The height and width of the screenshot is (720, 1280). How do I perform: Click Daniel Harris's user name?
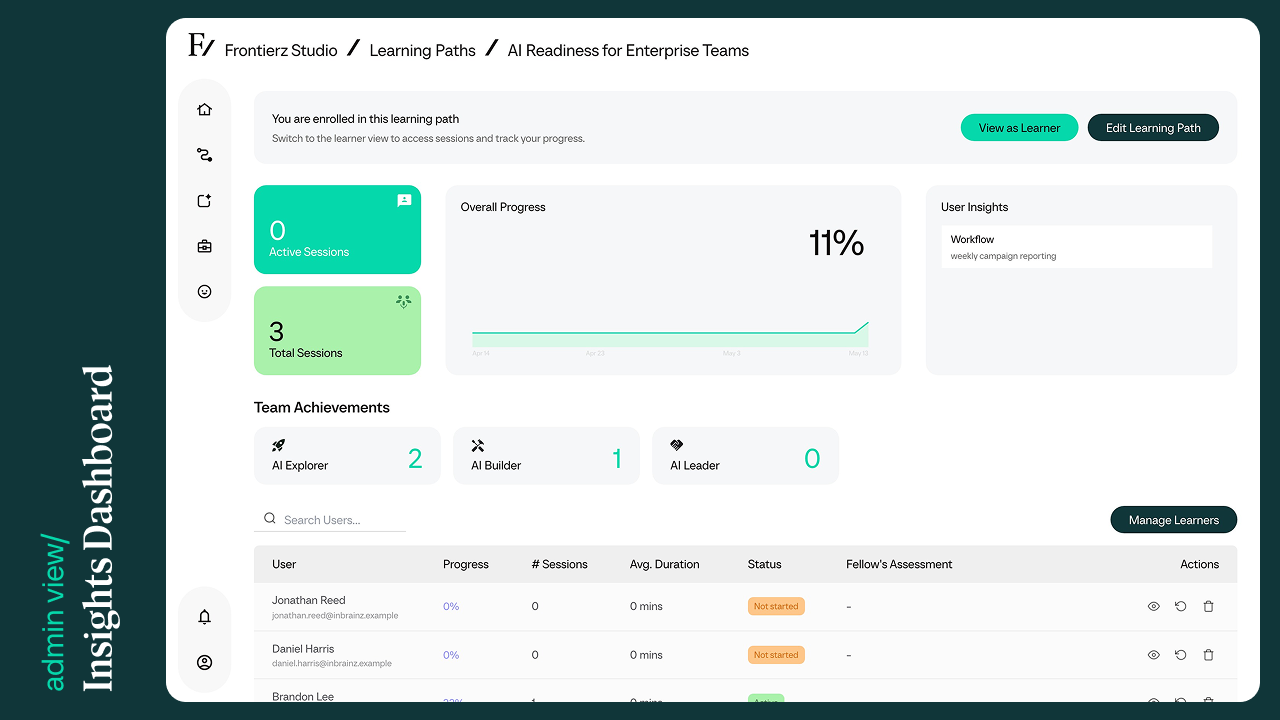pos(303,648)
